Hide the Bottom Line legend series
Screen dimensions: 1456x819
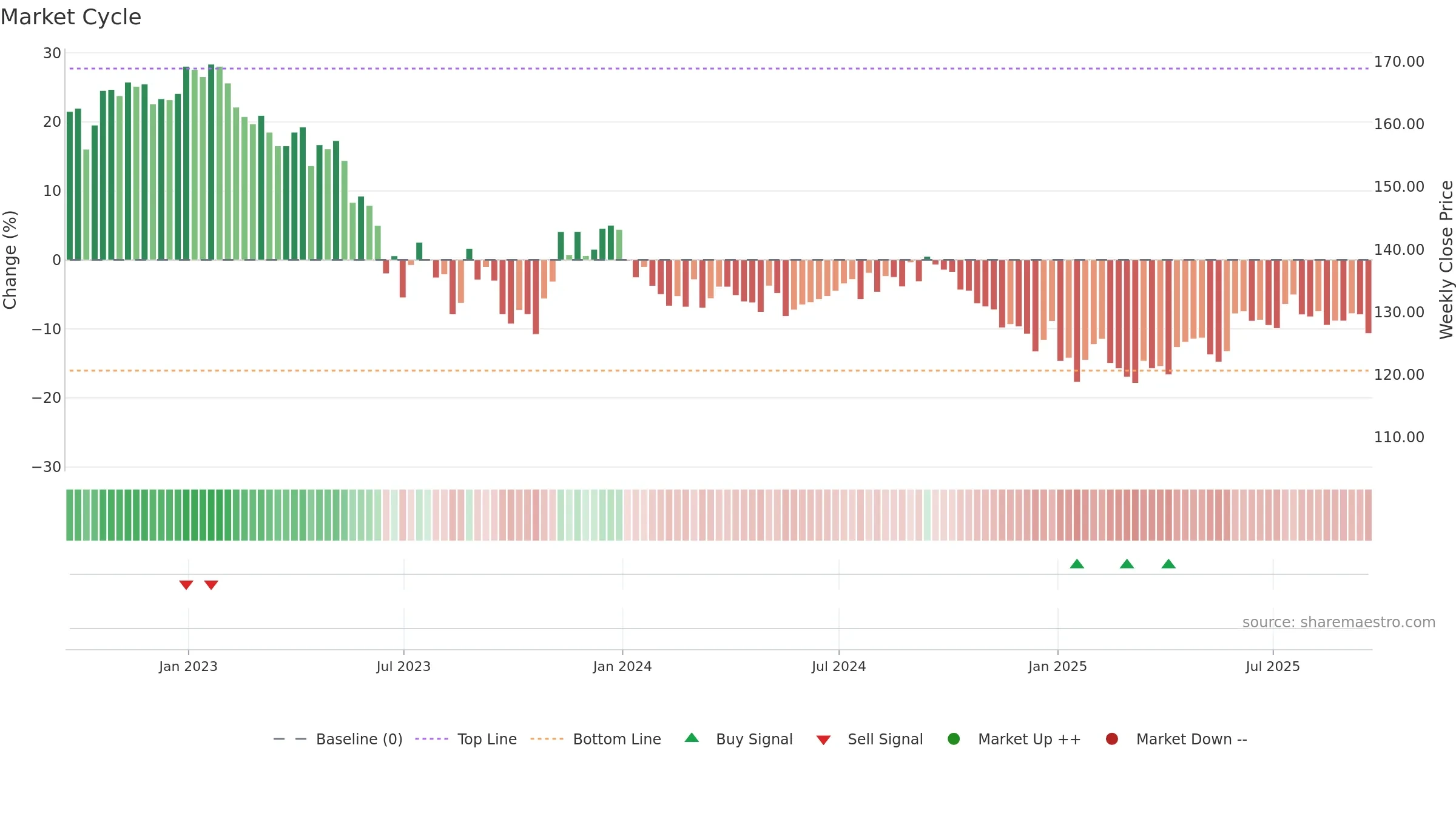coord(595,739)
